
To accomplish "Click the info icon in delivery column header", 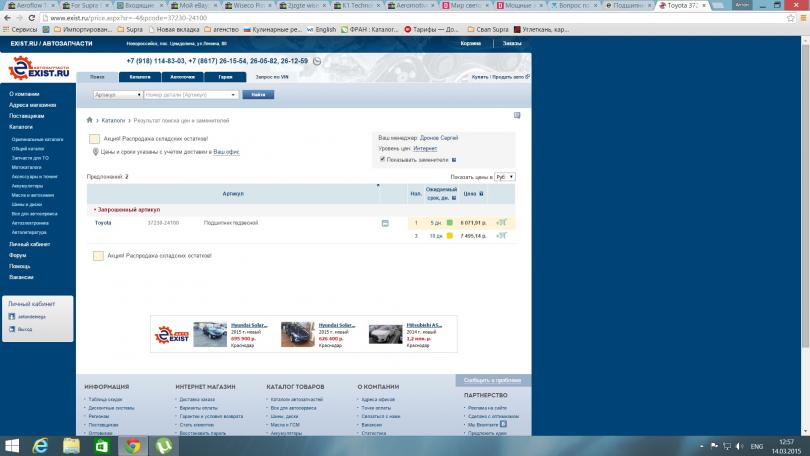I will [454, 198].
